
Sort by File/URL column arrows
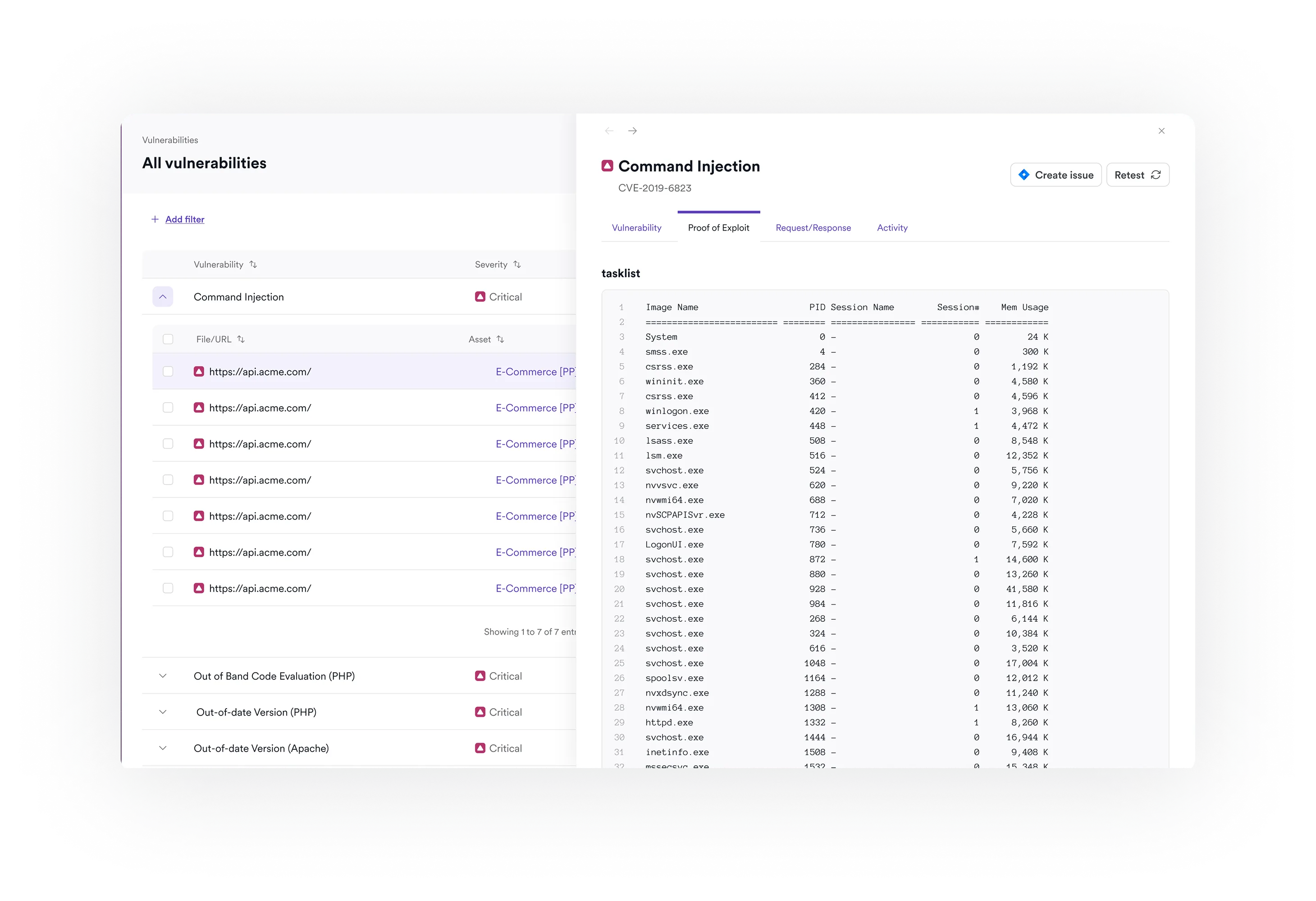(241, 339)
